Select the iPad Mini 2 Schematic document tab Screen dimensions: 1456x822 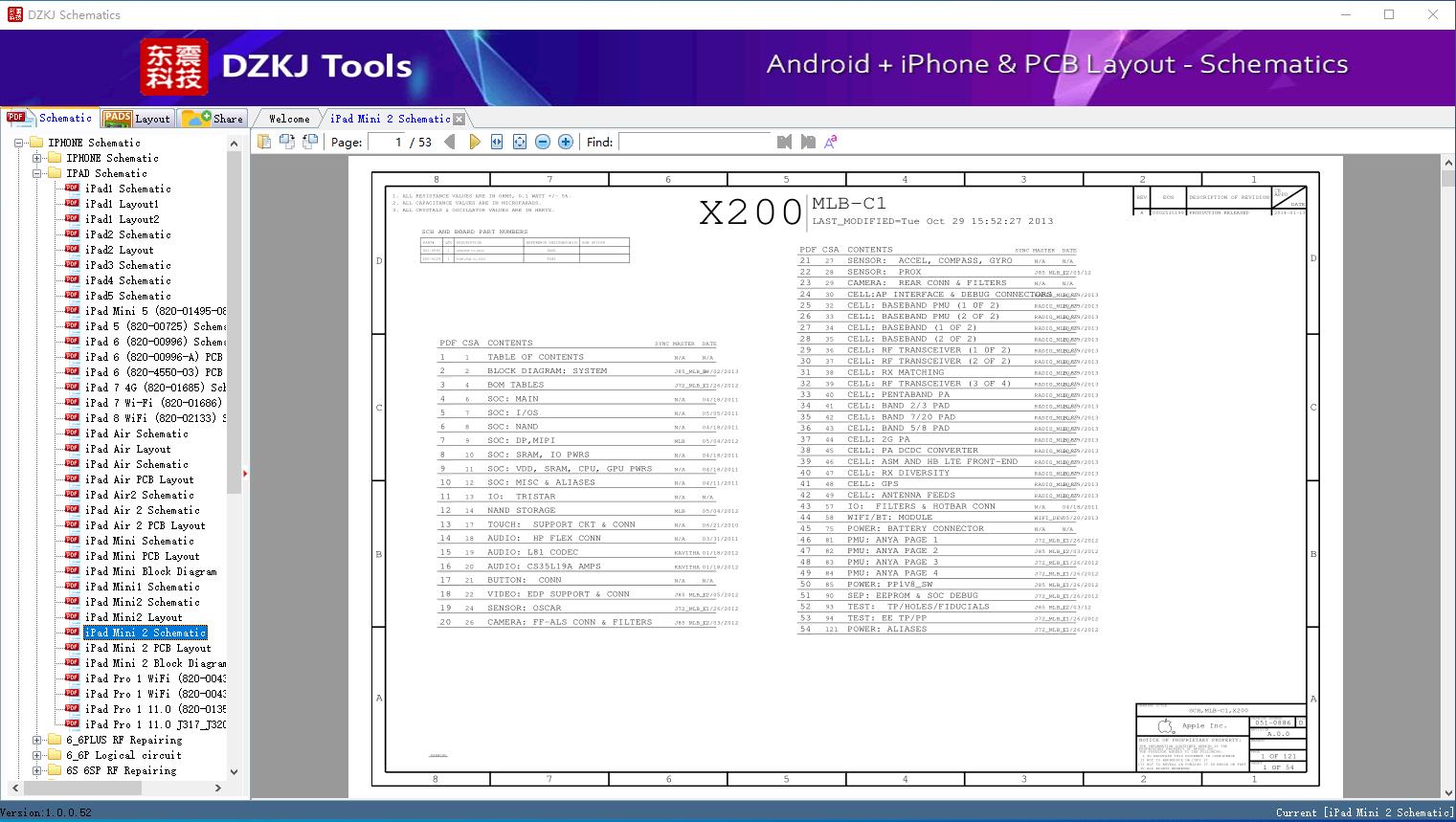coord(390,119)
